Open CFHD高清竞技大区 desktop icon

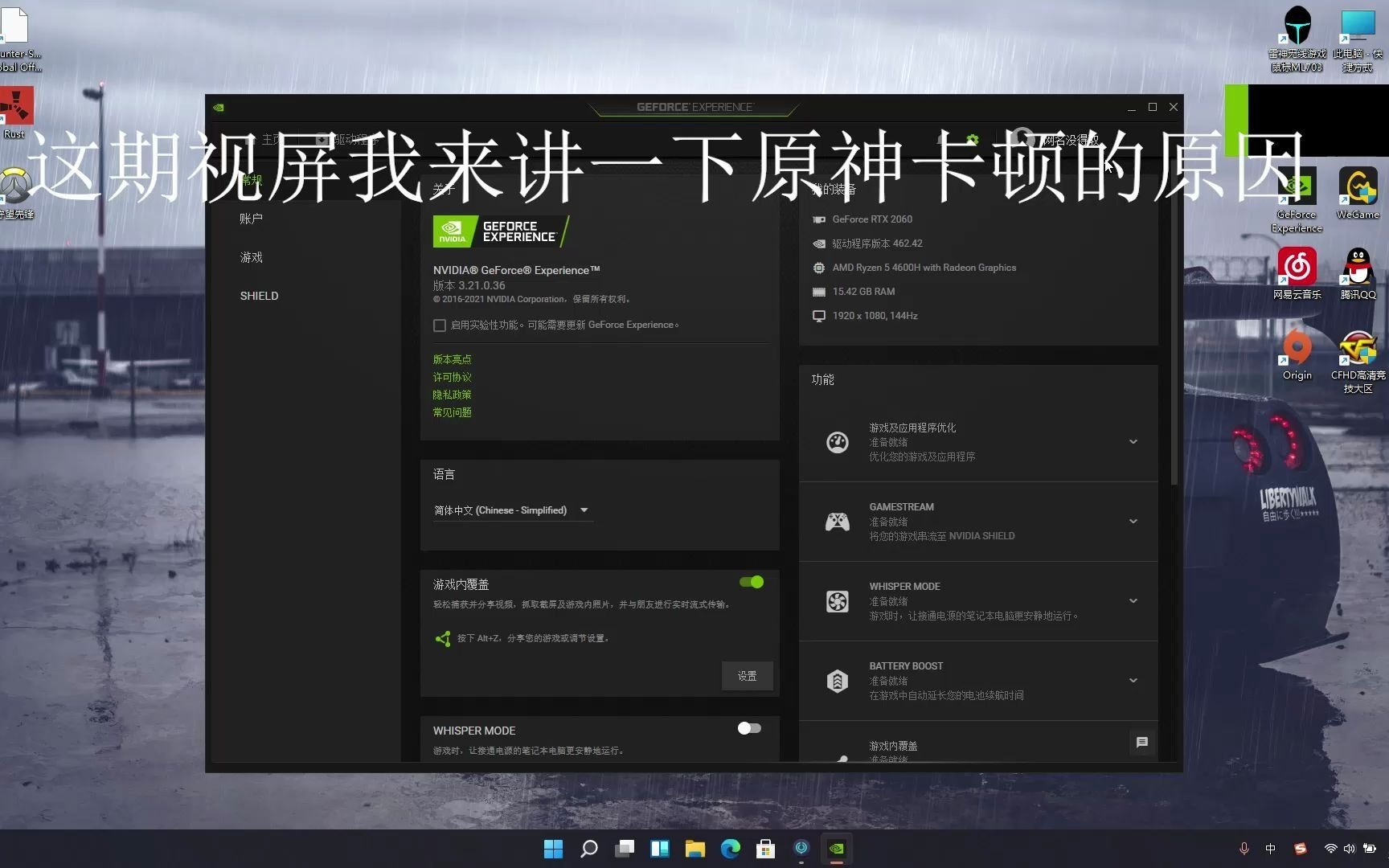(1358, 362)
